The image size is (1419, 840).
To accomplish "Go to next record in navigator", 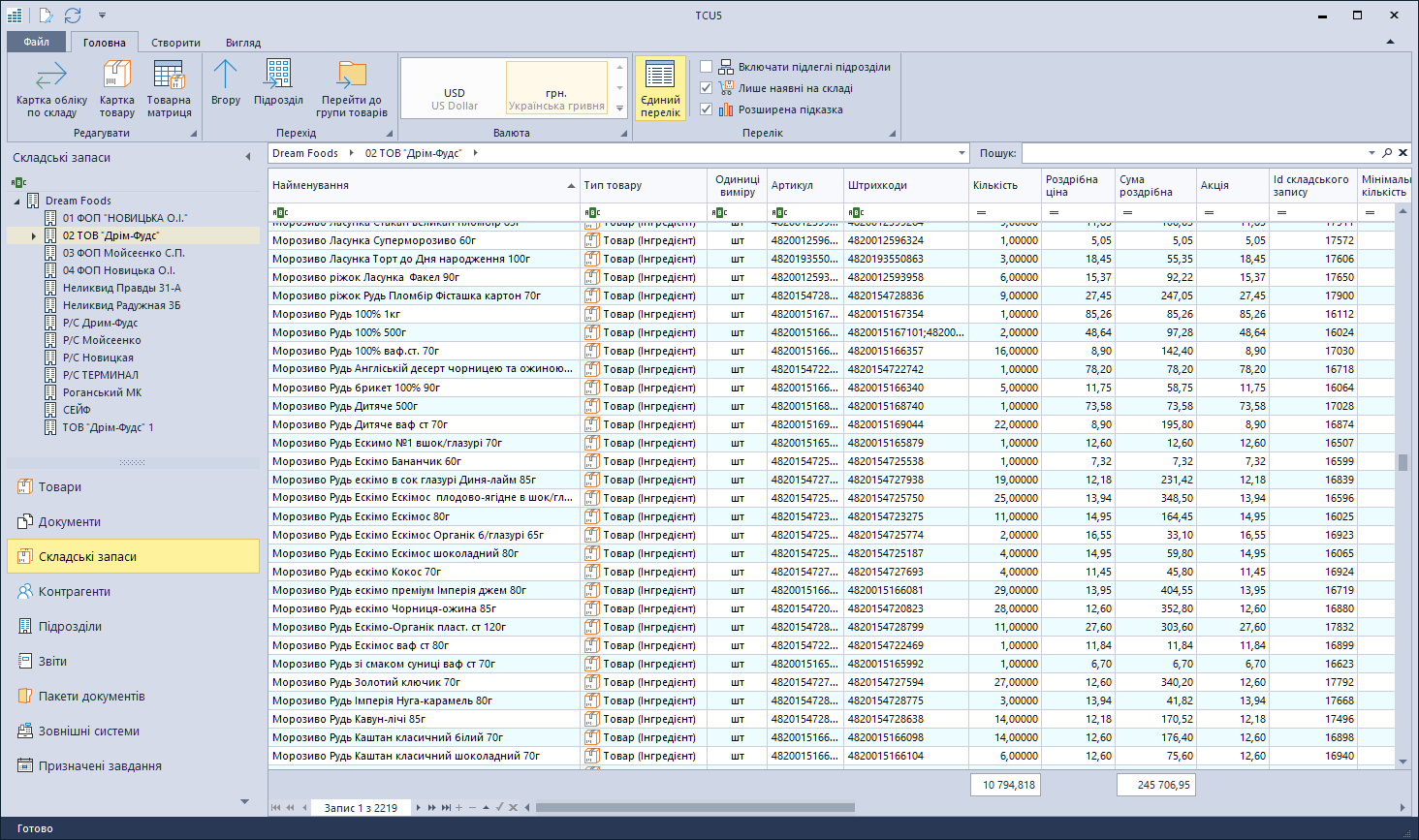I will [x=419, y=807].
